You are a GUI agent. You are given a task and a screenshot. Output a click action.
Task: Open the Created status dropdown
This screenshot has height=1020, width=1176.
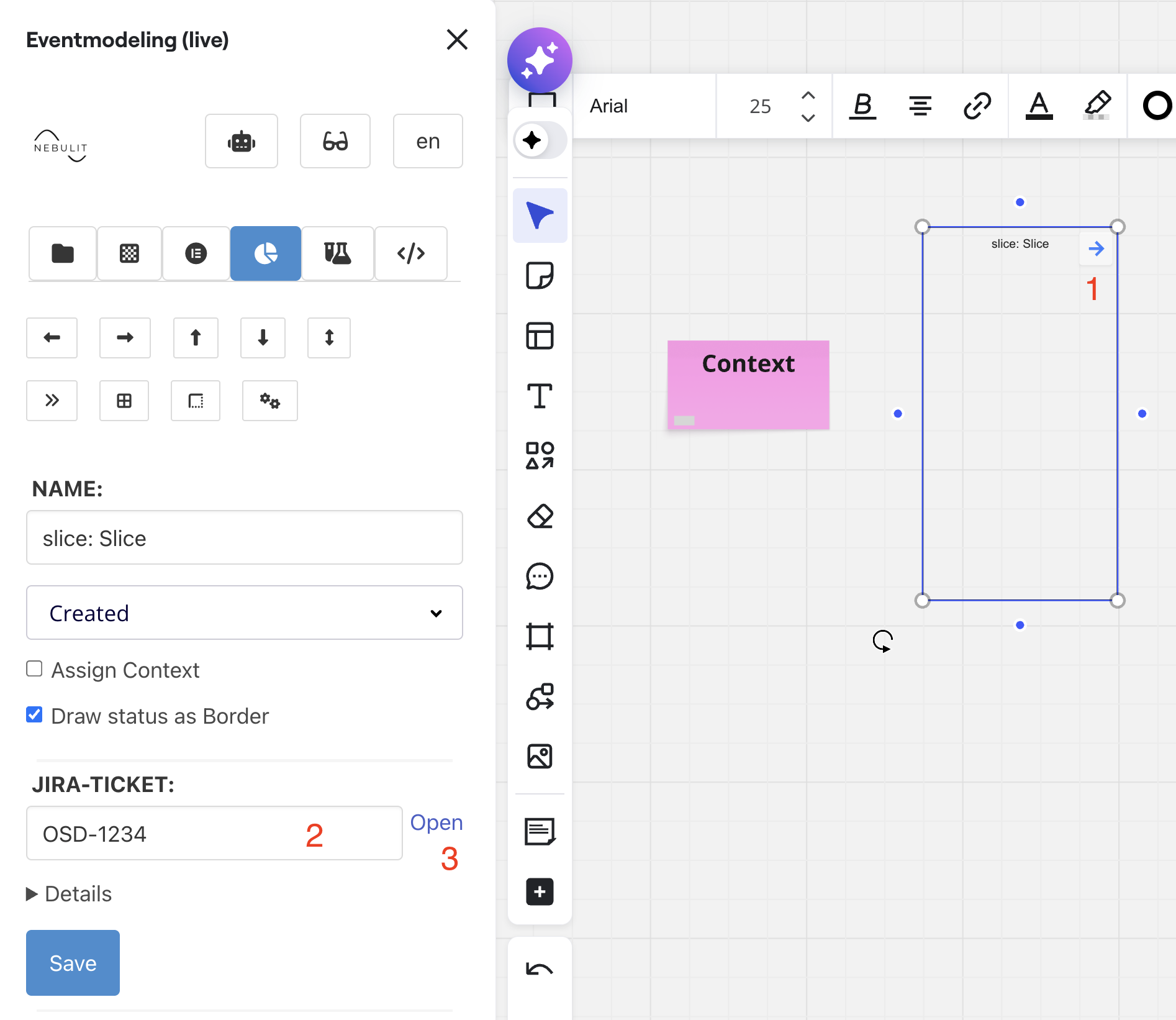(245, 613)
